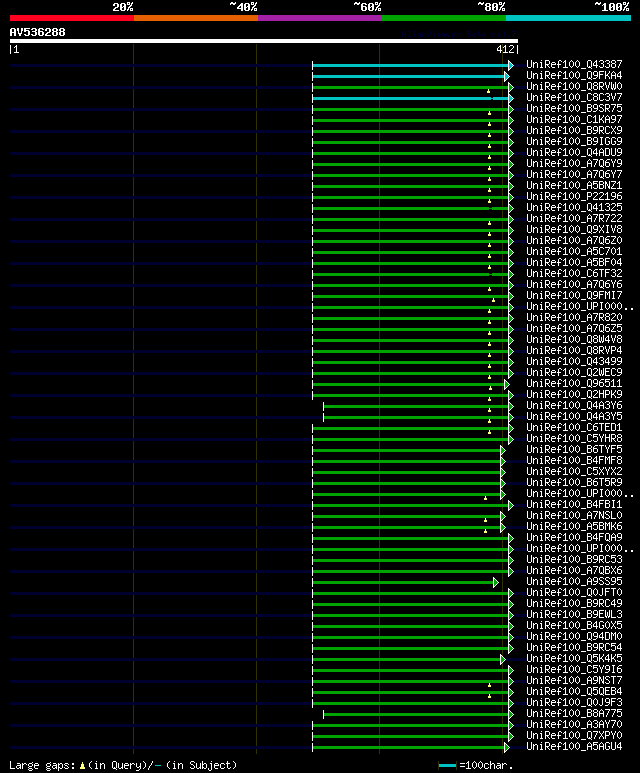The width and height of the screenshot is (640, 773).
Task: Select hit label UniRef100_A7QBX6
Action: pos(574,571)
